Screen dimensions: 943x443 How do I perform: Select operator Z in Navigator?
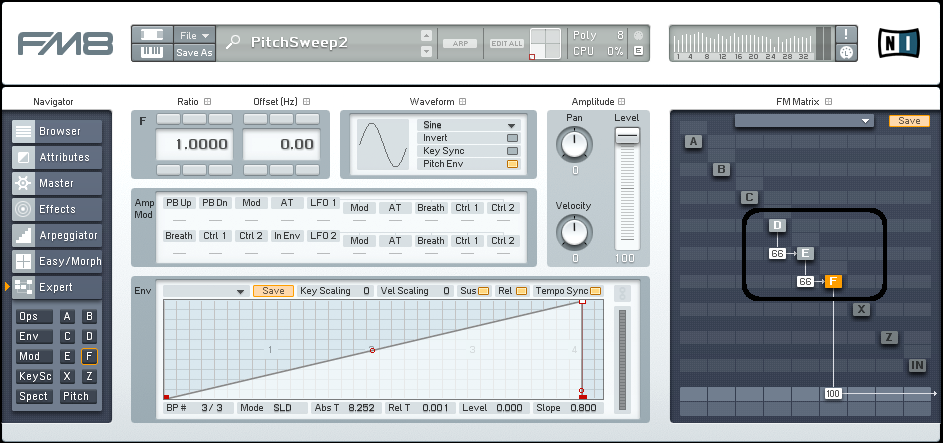coord(89,376)
